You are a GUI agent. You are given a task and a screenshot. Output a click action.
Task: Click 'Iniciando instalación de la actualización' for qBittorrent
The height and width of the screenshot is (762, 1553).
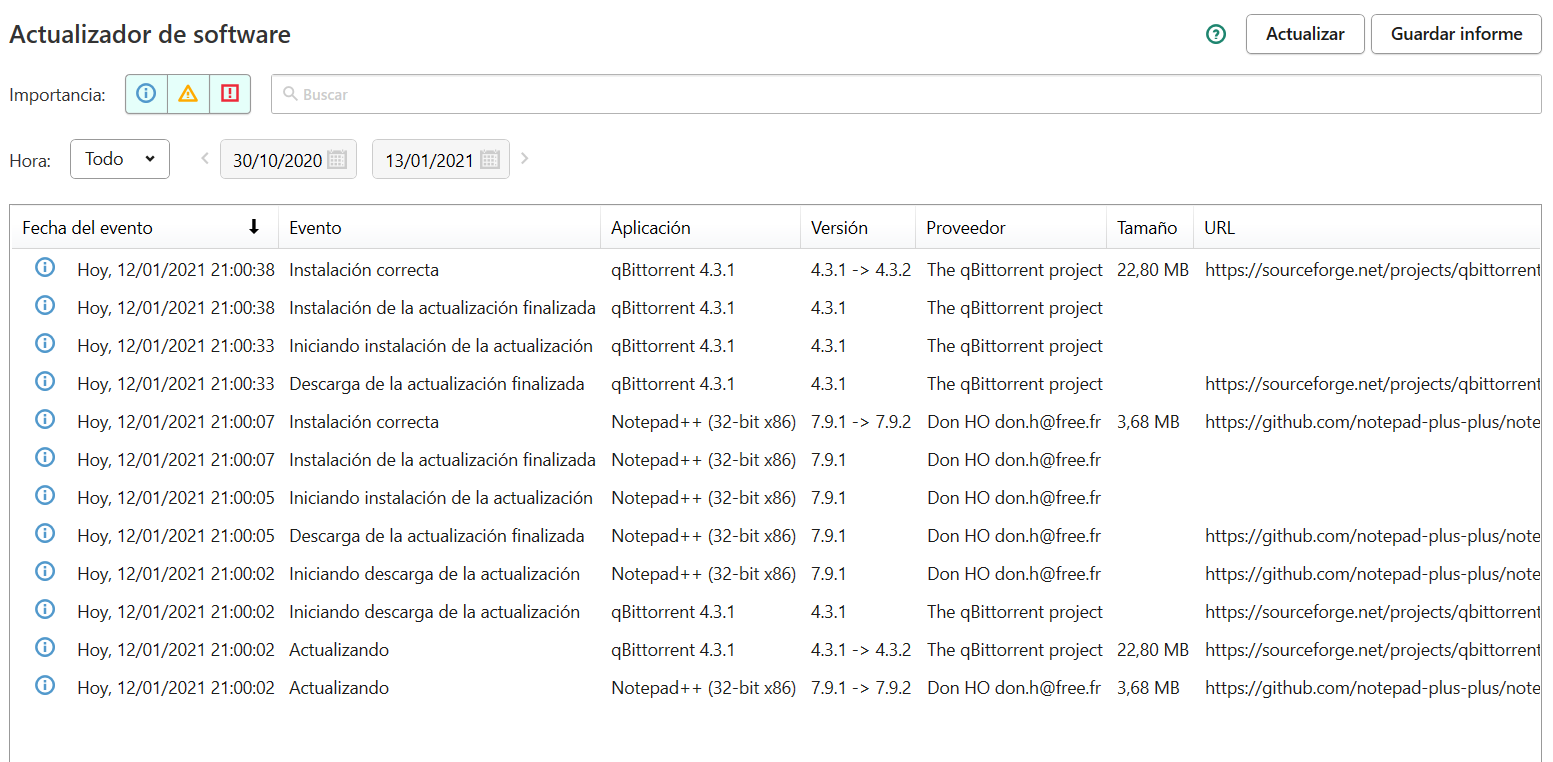coord(441,346)
